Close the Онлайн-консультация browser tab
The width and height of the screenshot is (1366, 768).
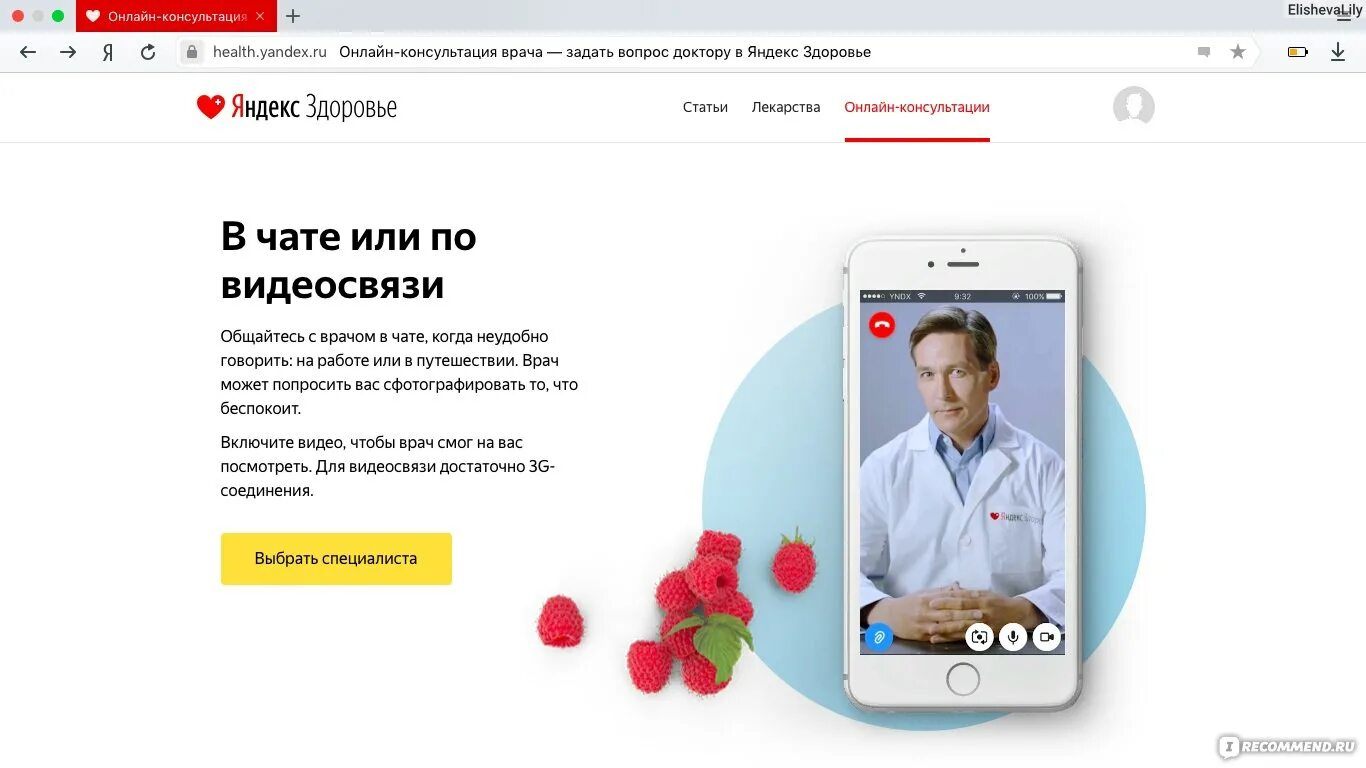(x=261, y=16)
